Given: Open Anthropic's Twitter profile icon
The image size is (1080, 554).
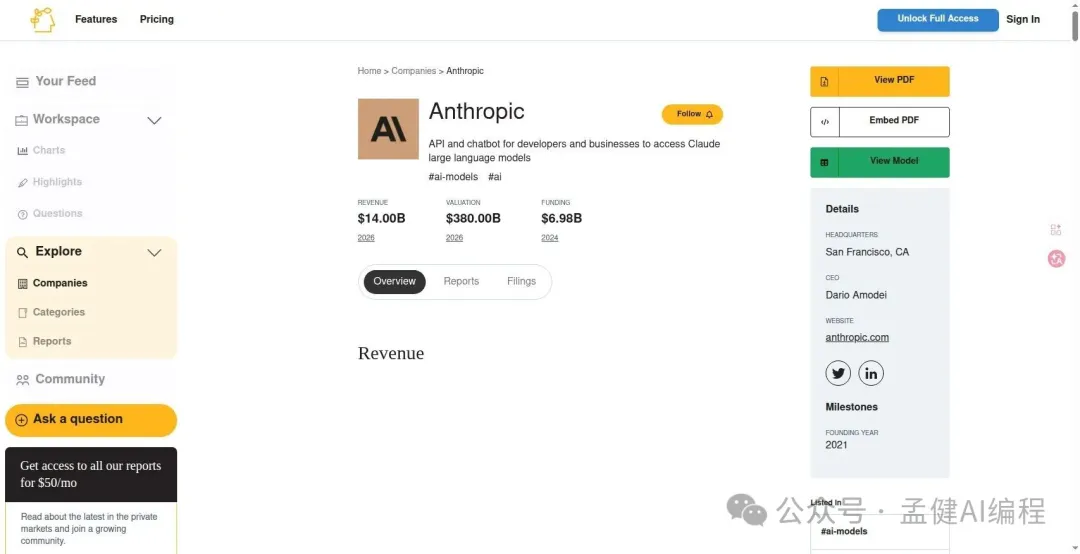Looking at the screenshot, I should pos(838,373).
